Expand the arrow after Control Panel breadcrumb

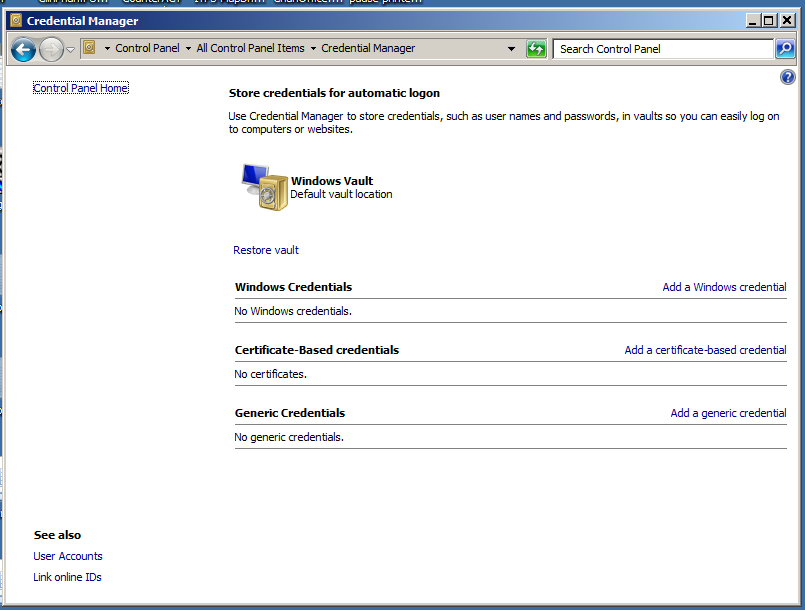pos(188,48)
